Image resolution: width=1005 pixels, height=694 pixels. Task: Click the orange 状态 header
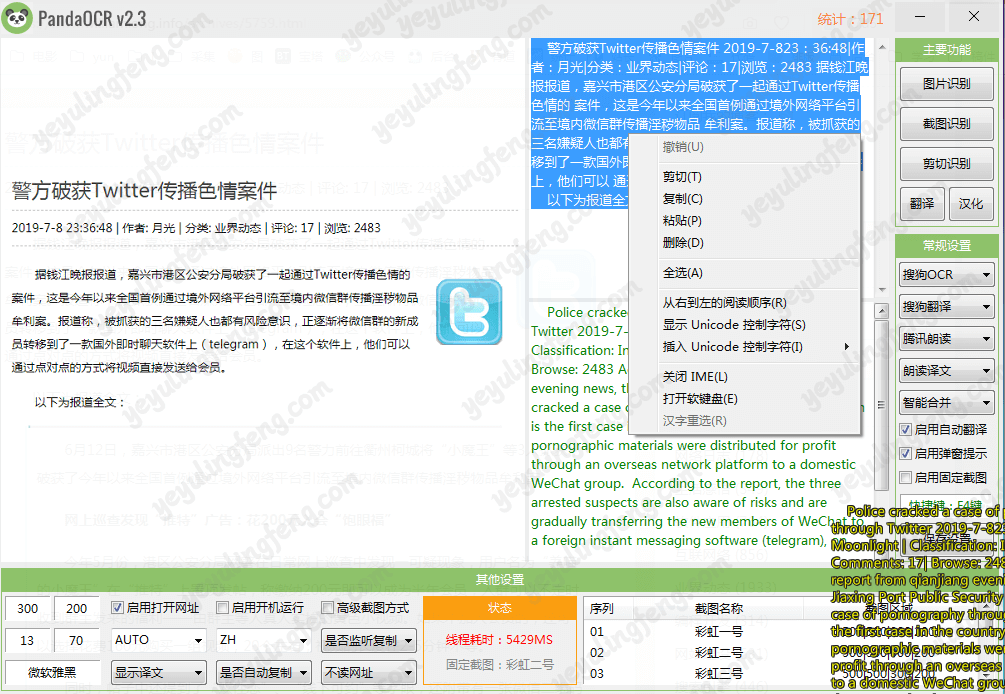499,608
